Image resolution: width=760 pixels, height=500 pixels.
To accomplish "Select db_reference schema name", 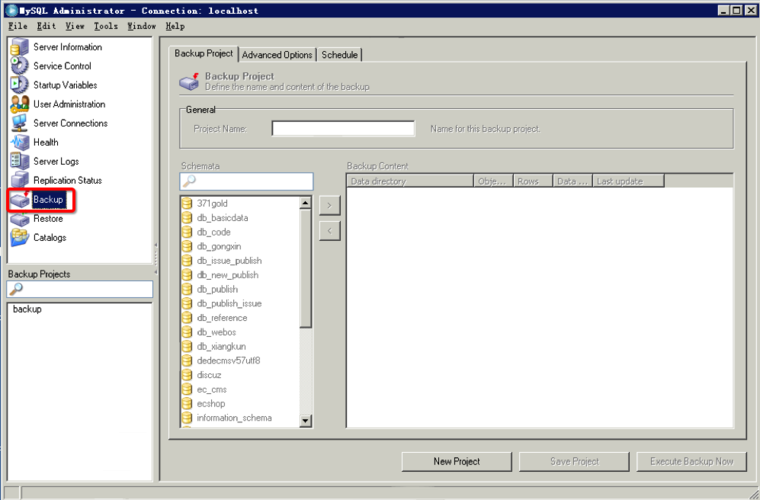I will (222, 318).
